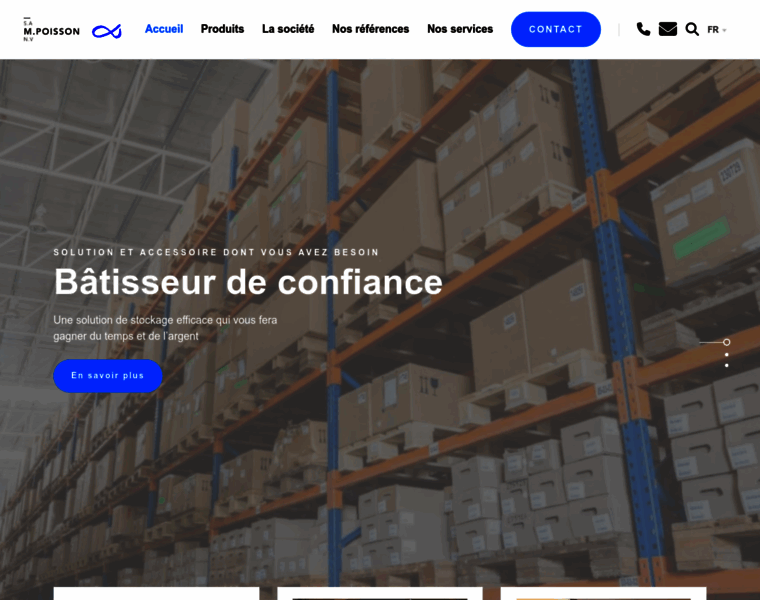Open the search magnifier icon
760x600 pixels.
pos(692,30)
